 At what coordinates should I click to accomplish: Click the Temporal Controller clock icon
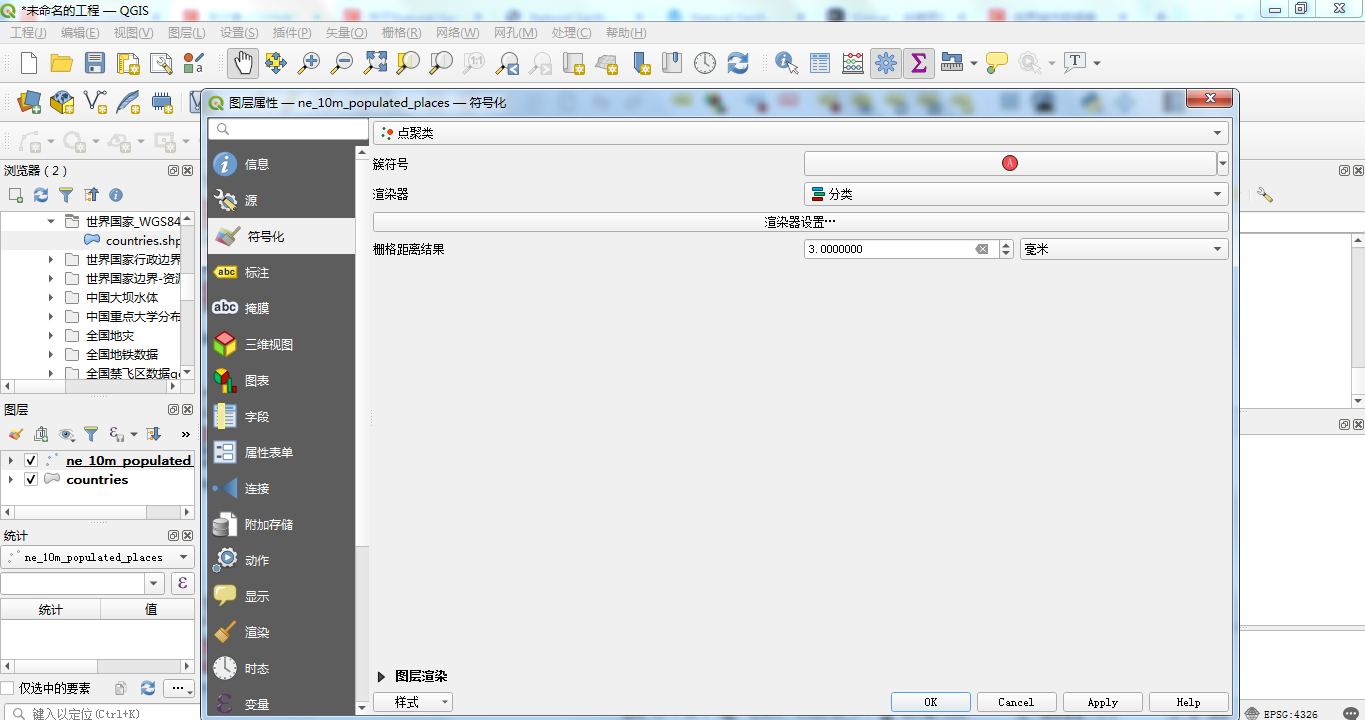705,63
